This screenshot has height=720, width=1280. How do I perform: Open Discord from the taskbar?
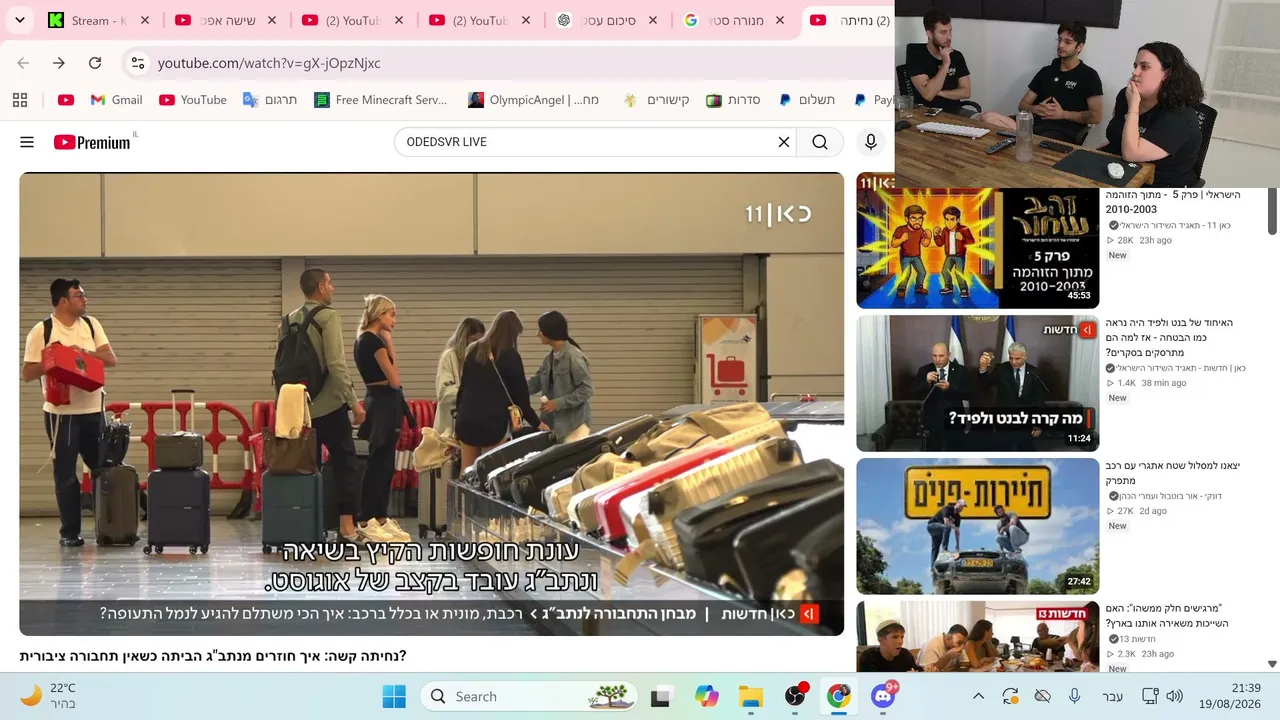click(883, 696)
